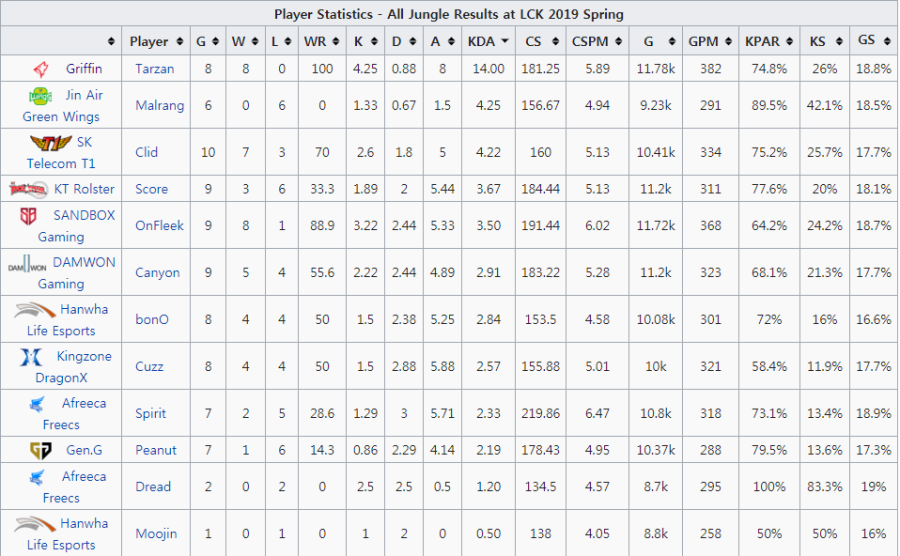
Task: Click the SANDBOX Gaming logo icon
Action: [29, 216]
